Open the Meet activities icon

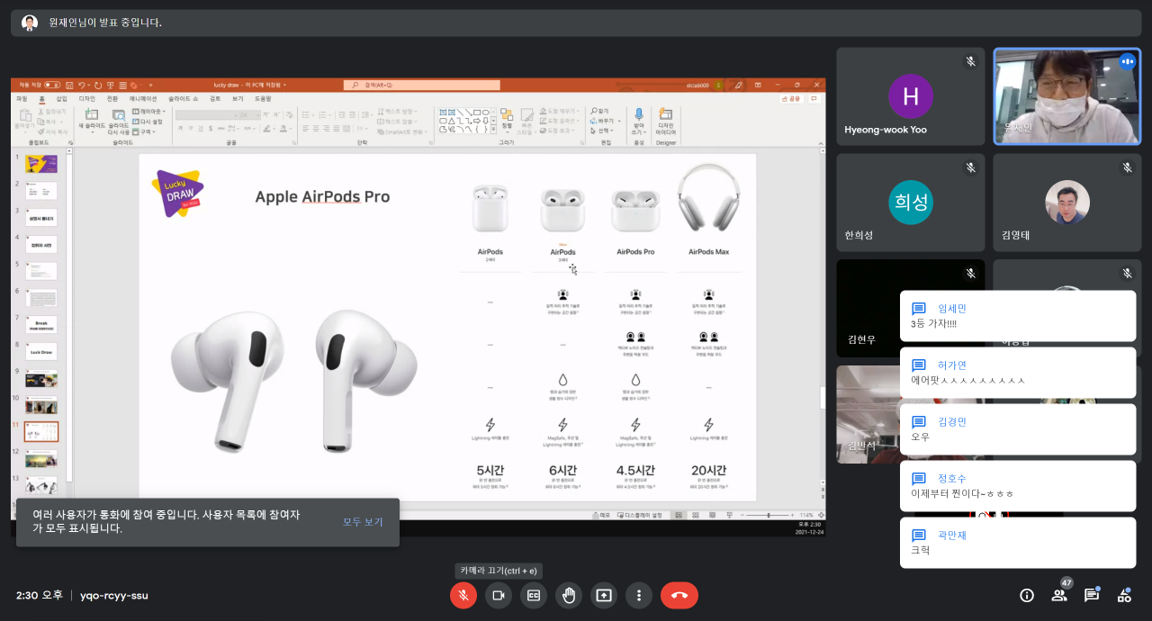(x=1124, y=595)
